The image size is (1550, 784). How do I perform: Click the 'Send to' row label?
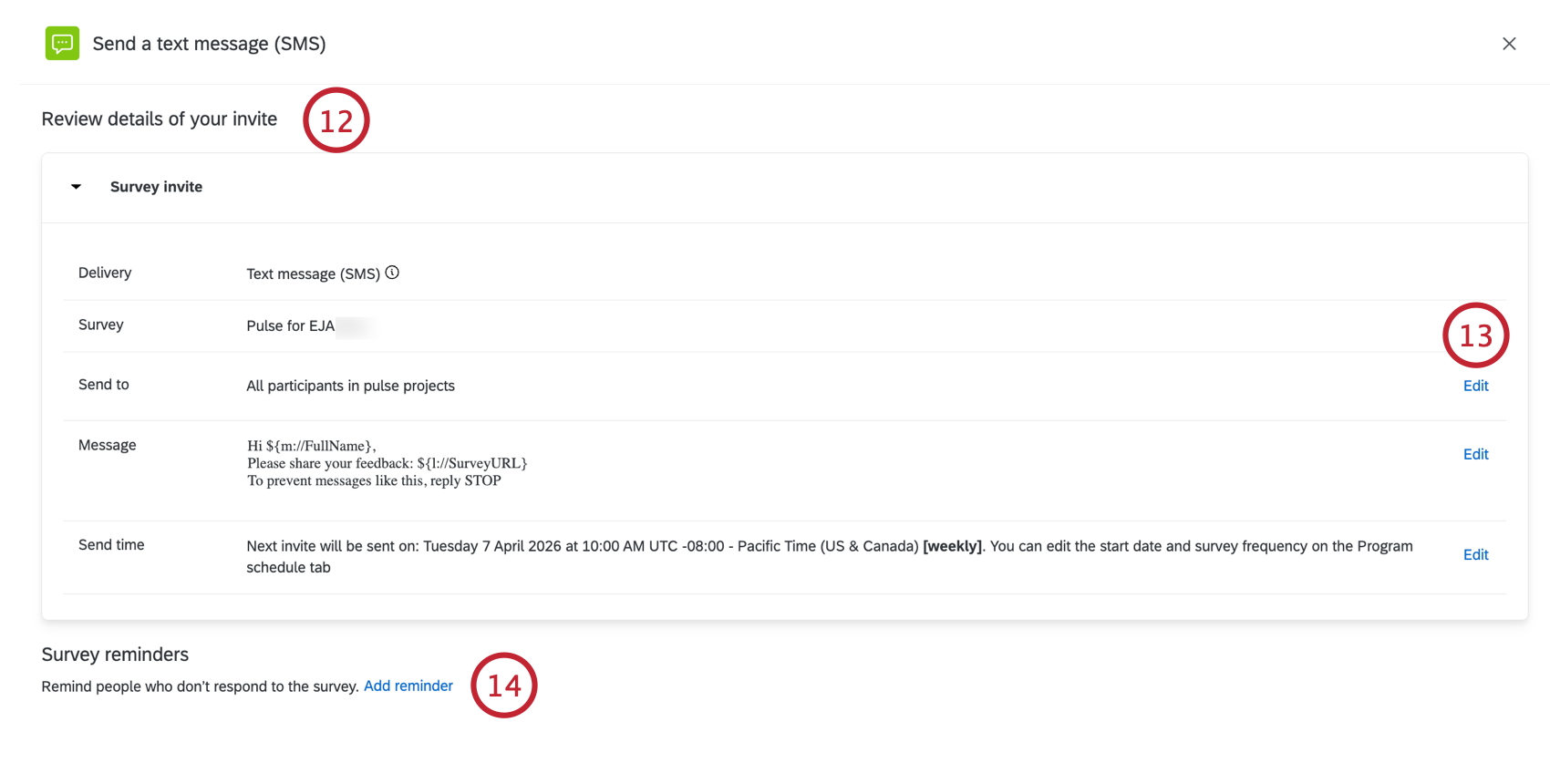pos(104,385)
